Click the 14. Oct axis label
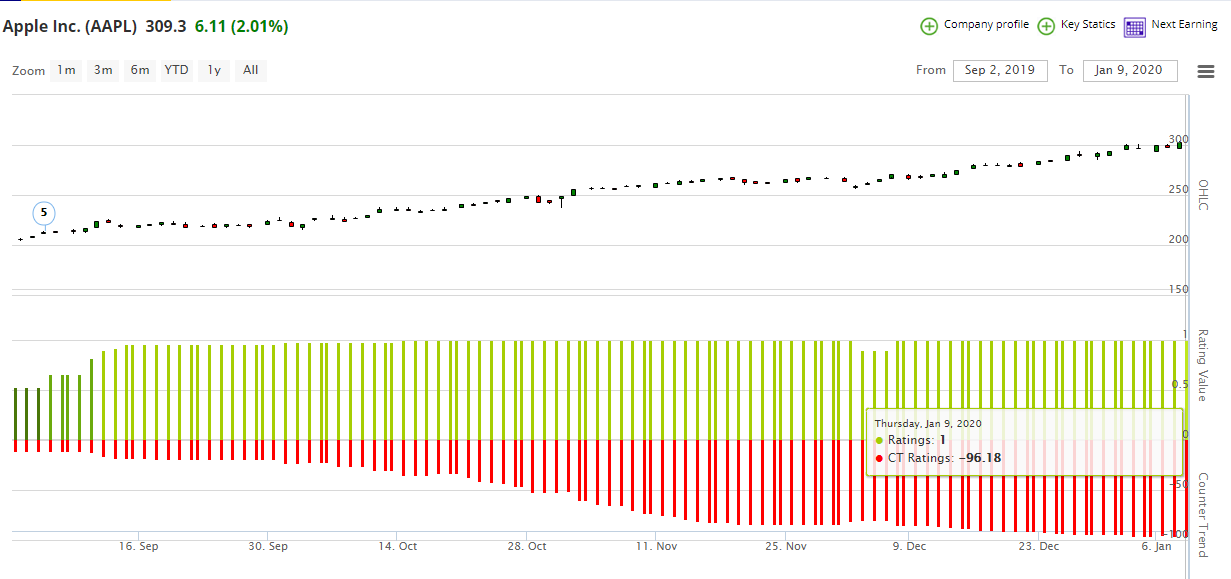This screenshot has width=1231, height=579. (397, 547)
